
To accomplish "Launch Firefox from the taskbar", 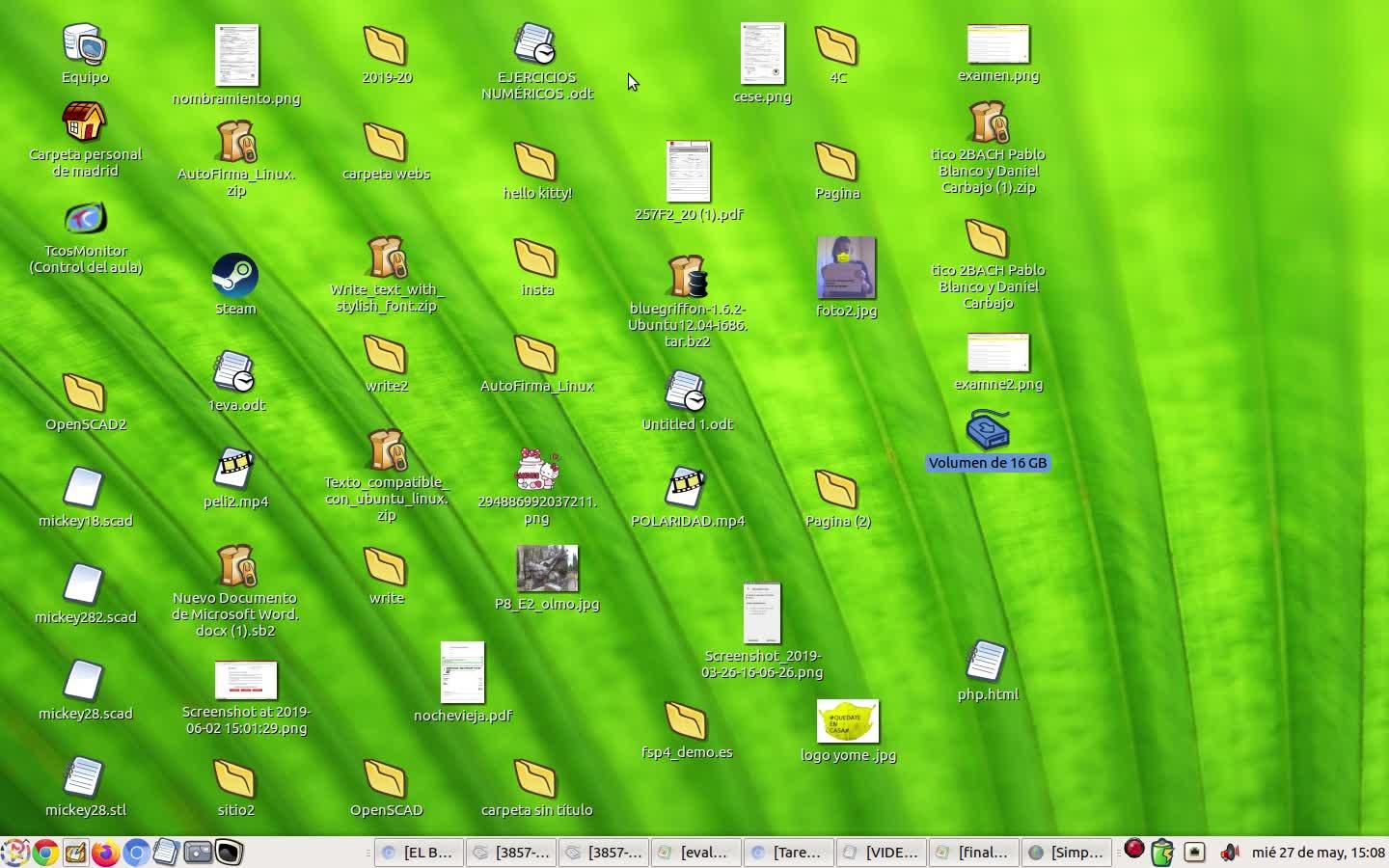I will coord(105,853).
